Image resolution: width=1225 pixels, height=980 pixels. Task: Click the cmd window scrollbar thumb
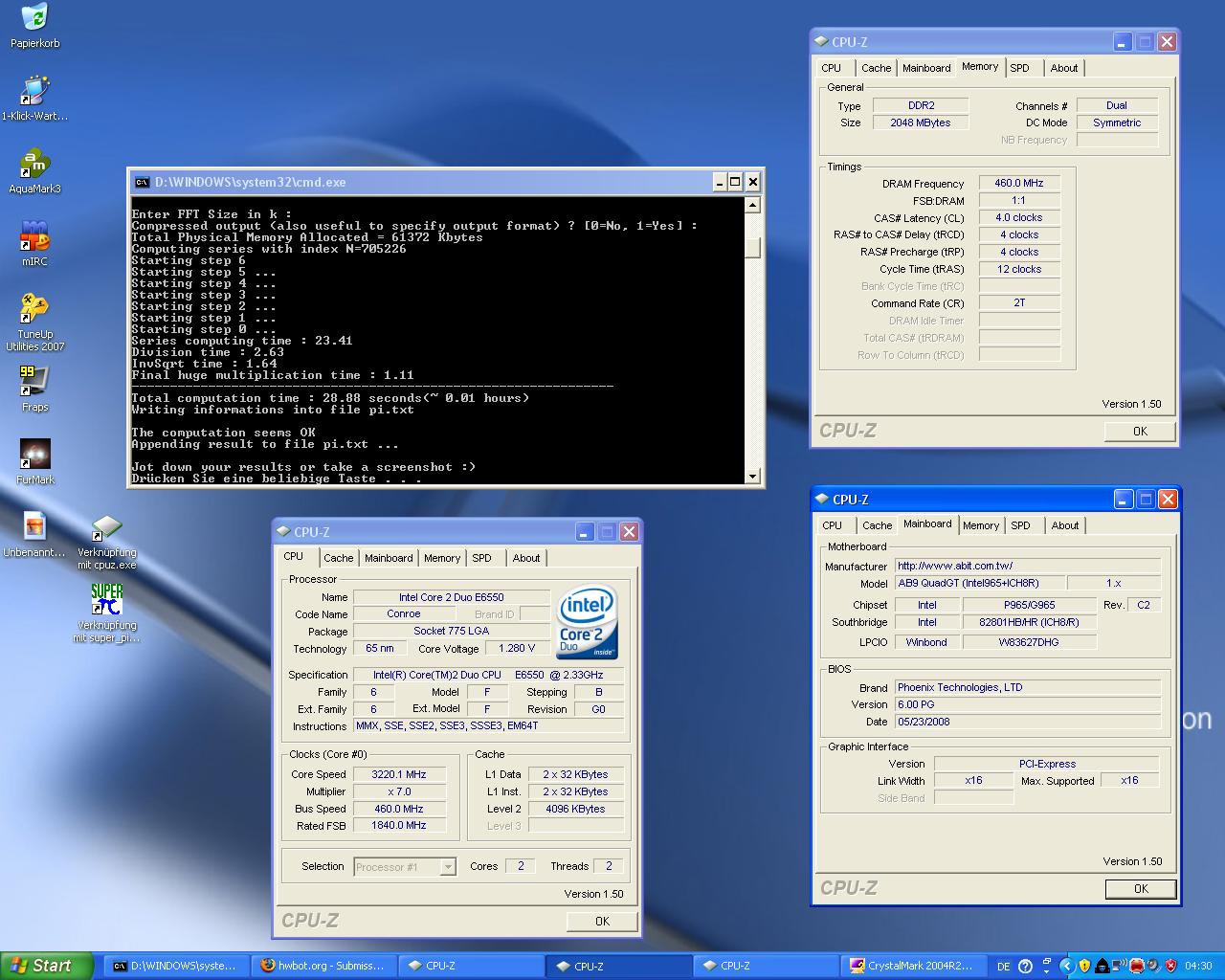[x=752, y=247]
